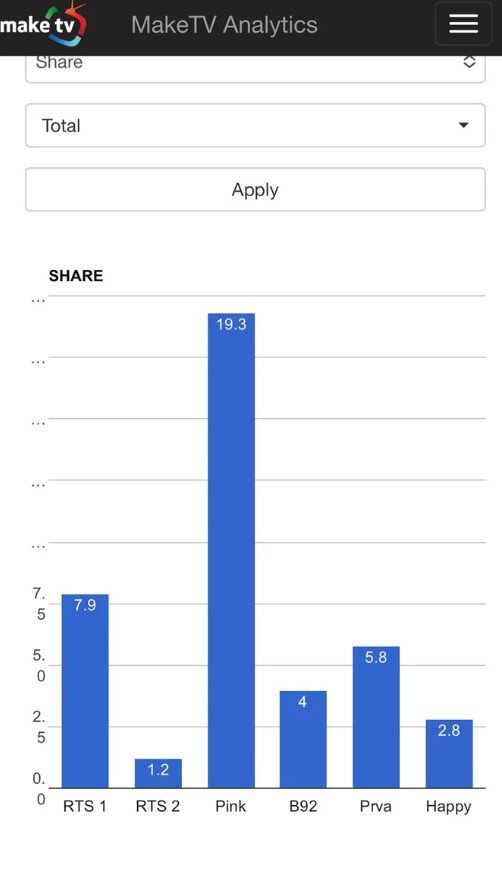This screenshot has width=502, height=892.
Task: Click the SHARE chart title
Action: coord(76,276)
